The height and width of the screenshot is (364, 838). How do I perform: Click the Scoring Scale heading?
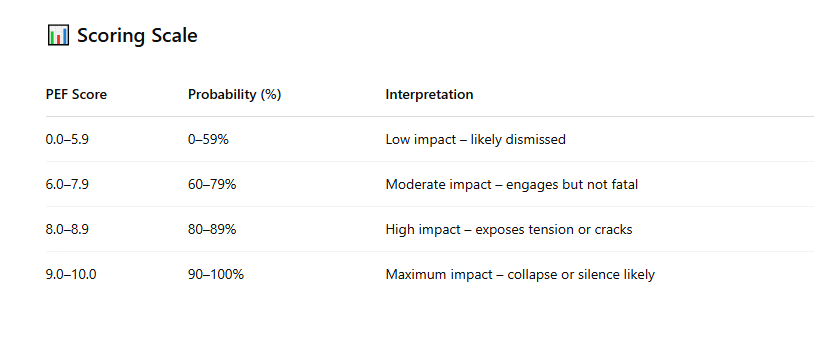pos(137,35)
